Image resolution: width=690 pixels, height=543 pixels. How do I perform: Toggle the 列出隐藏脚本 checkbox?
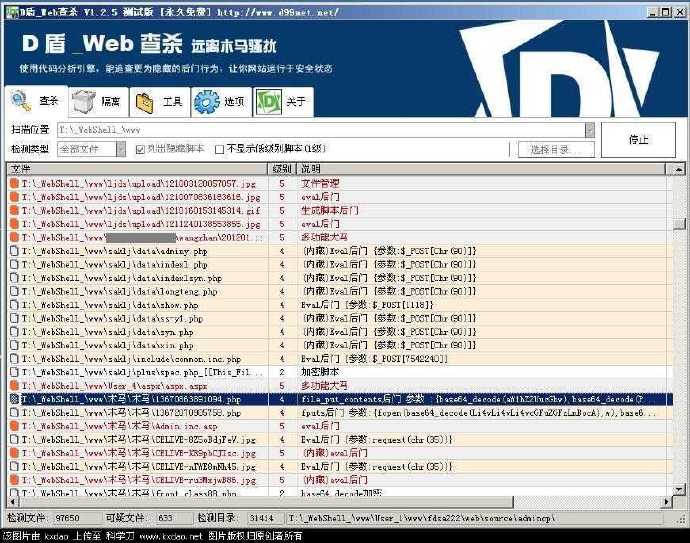tap(140, 150)
